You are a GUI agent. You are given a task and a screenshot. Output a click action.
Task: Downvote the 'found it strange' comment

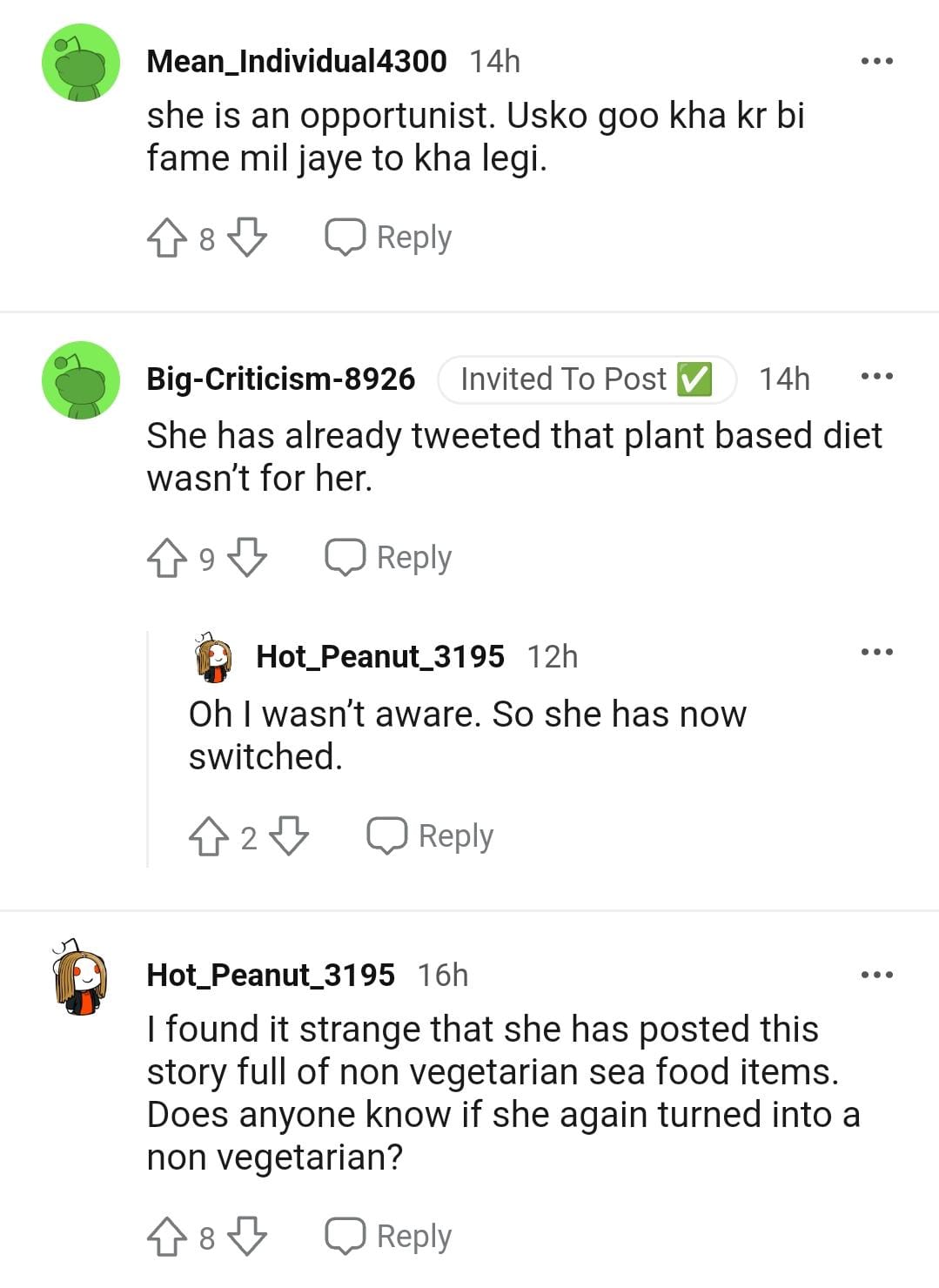pyautogui.click(x=247, y=1237)
